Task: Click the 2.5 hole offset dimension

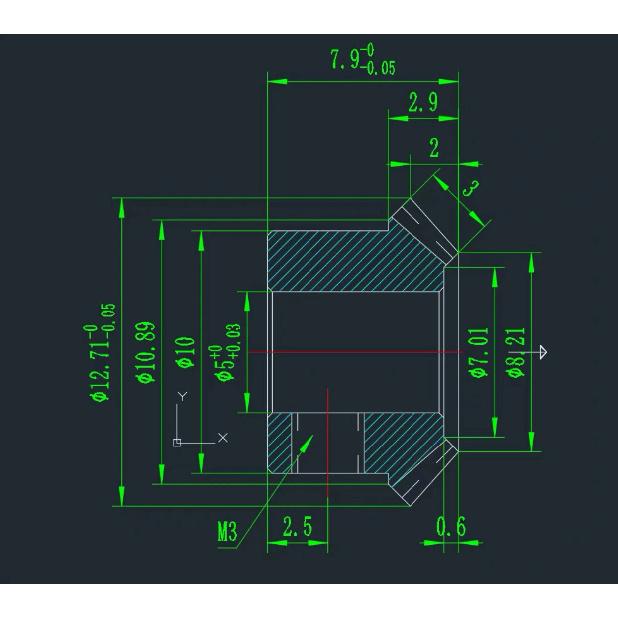Action: (x=298, y=526)
